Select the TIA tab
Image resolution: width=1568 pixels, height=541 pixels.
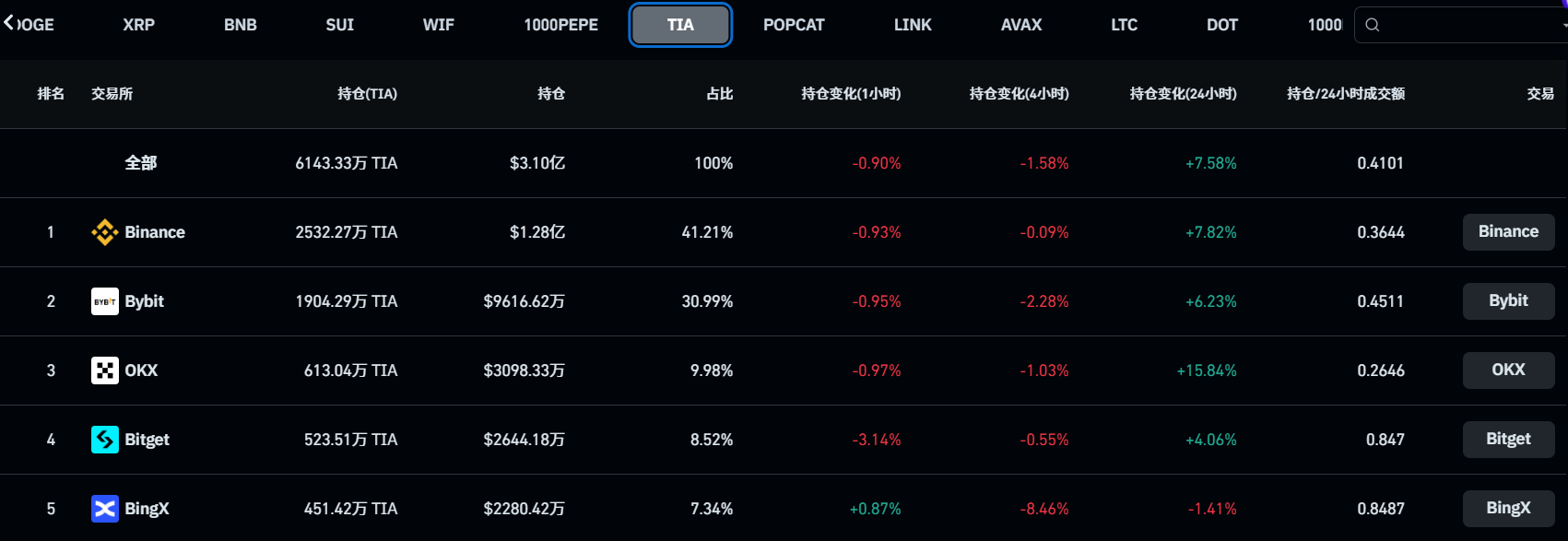click(680, 25)
